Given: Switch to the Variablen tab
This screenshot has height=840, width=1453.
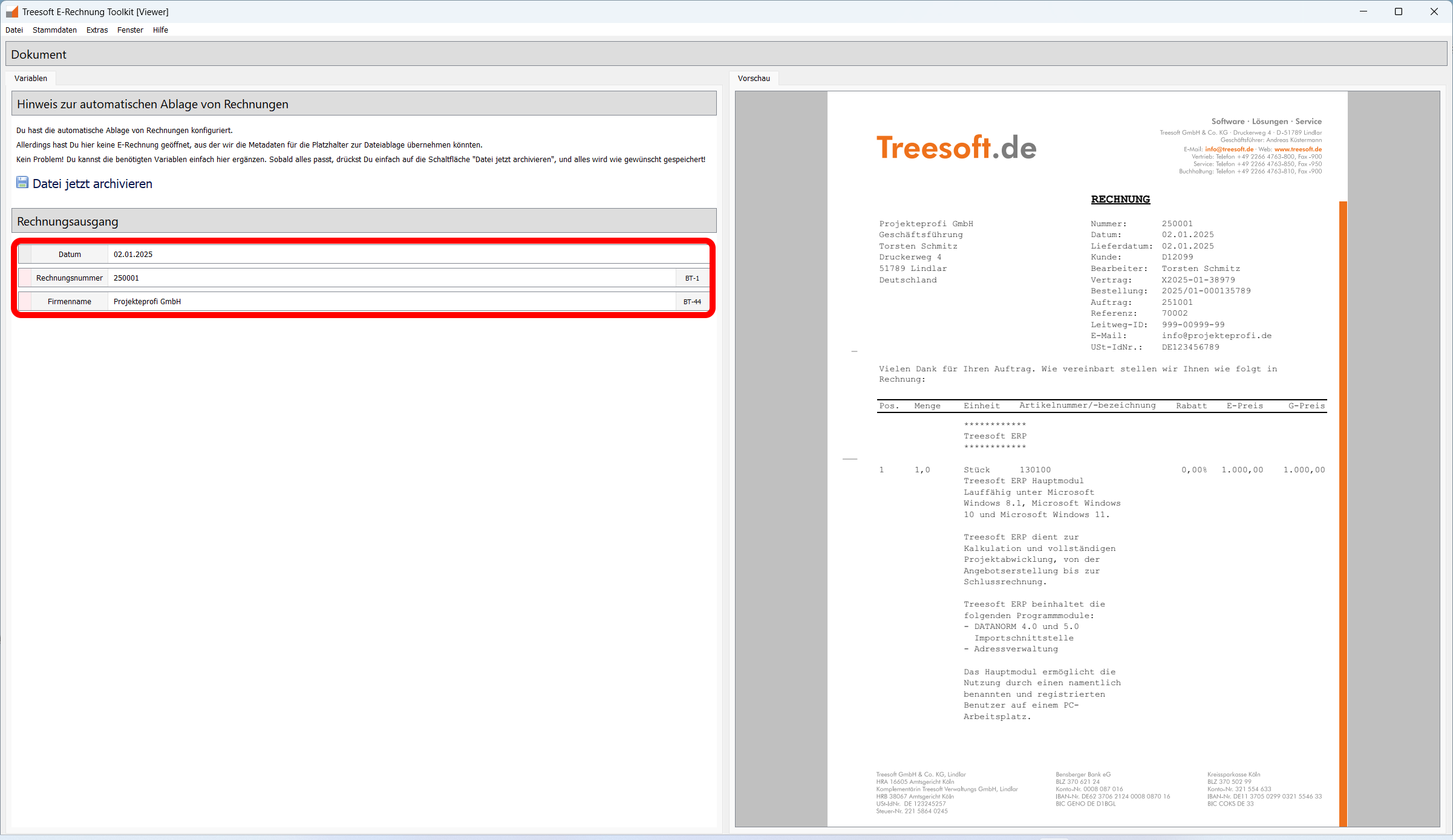Looking at the screenshot, I should (31, 79).
